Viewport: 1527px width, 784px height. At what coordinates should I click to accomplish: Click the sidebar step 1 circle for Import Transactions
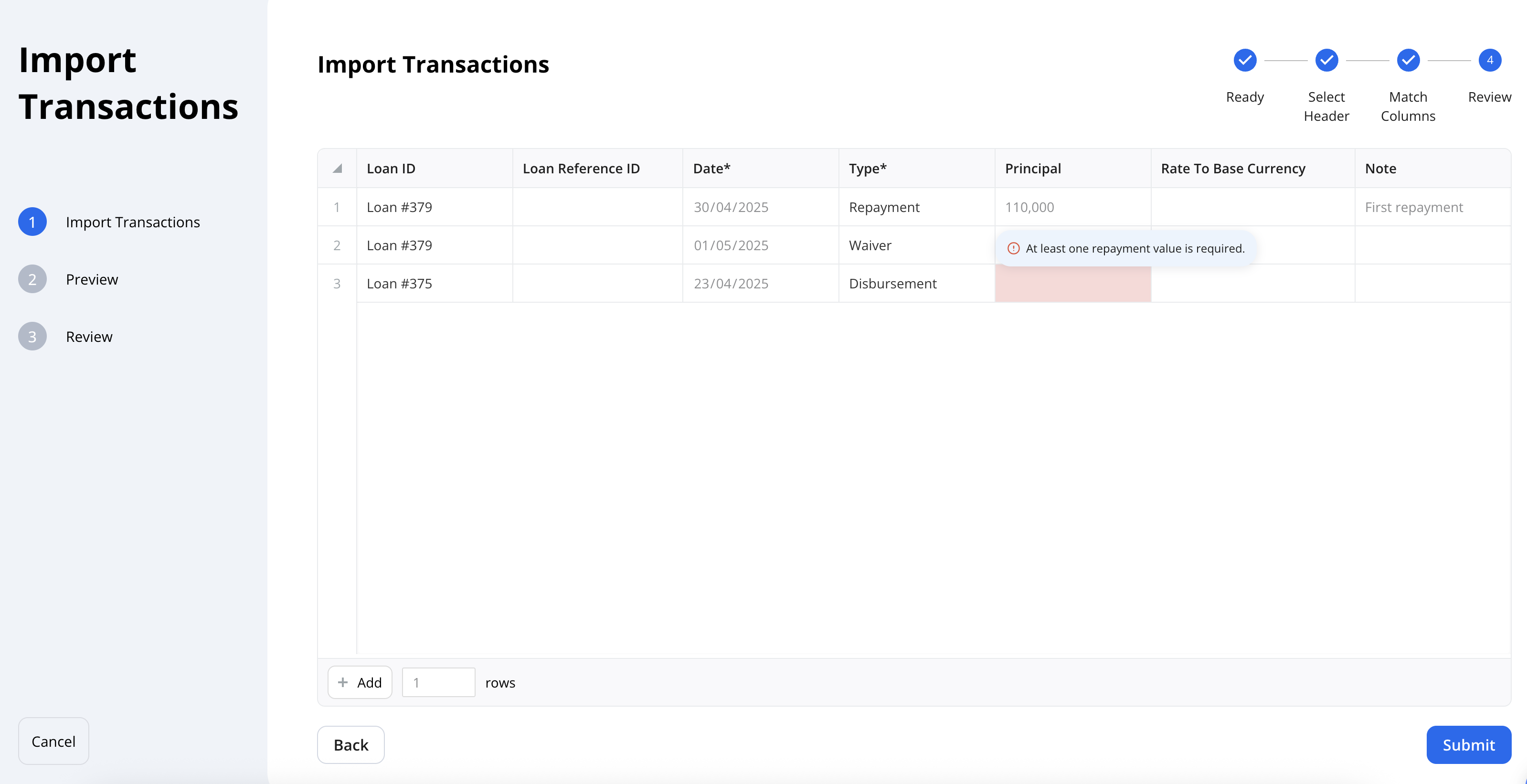32,222
